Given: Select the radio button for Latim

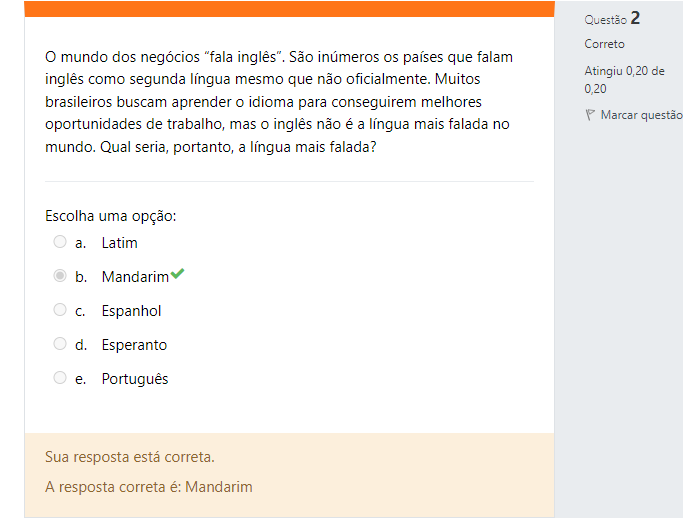Looking at the screenshot, I should 60,242.
